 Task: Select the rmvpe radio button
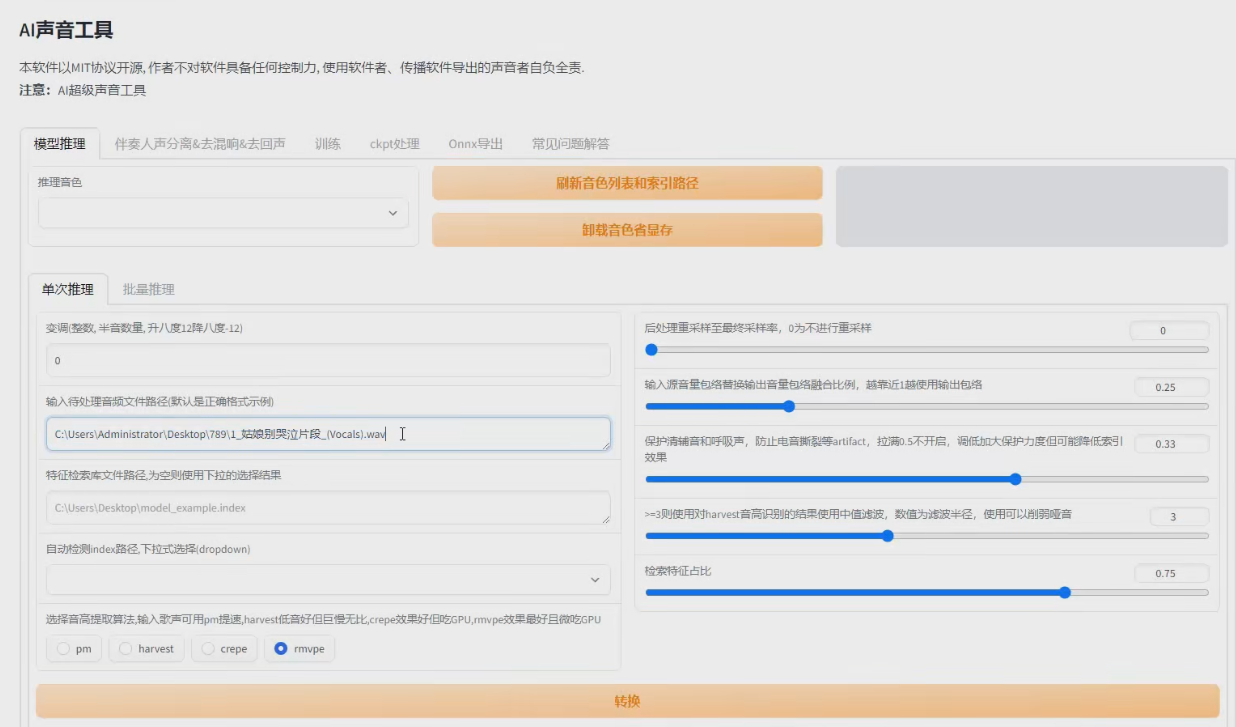[282, 649]
